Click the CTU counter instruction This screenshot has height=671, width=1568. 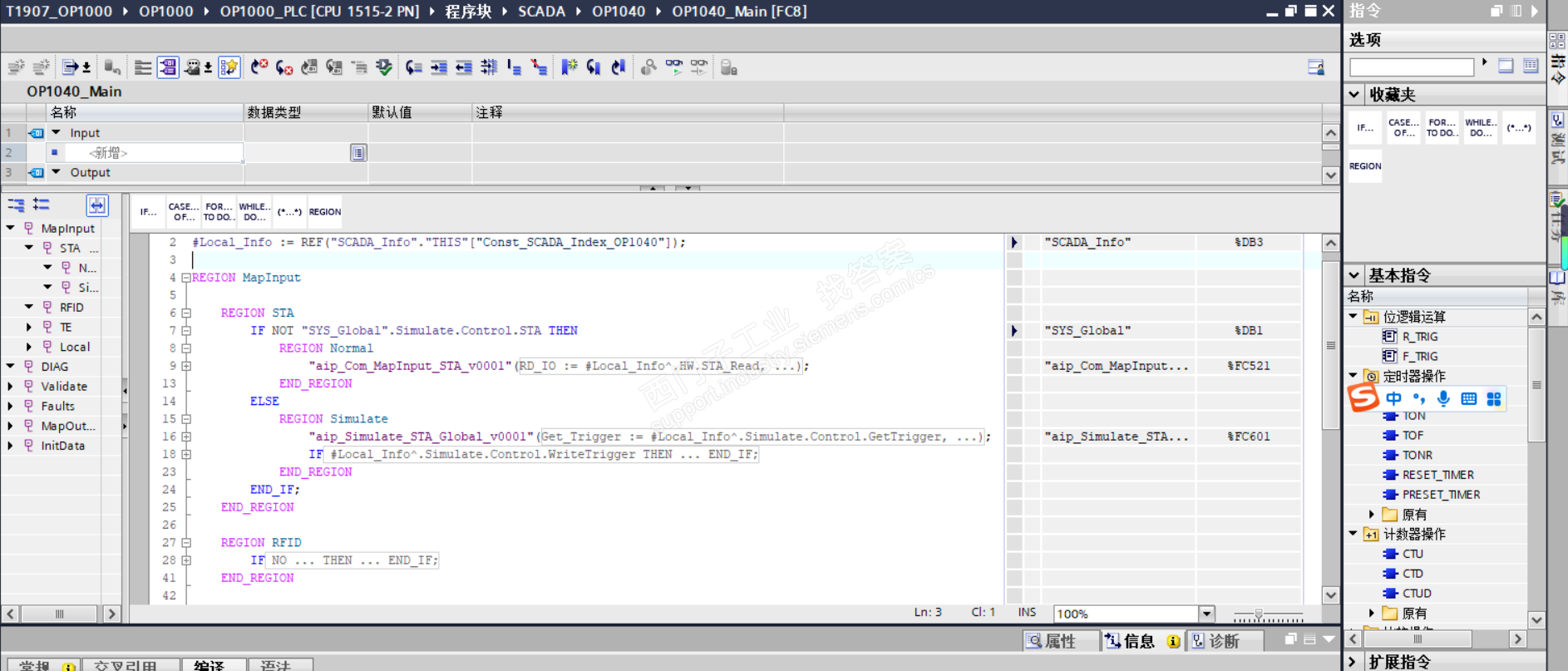click(1413, 554)
